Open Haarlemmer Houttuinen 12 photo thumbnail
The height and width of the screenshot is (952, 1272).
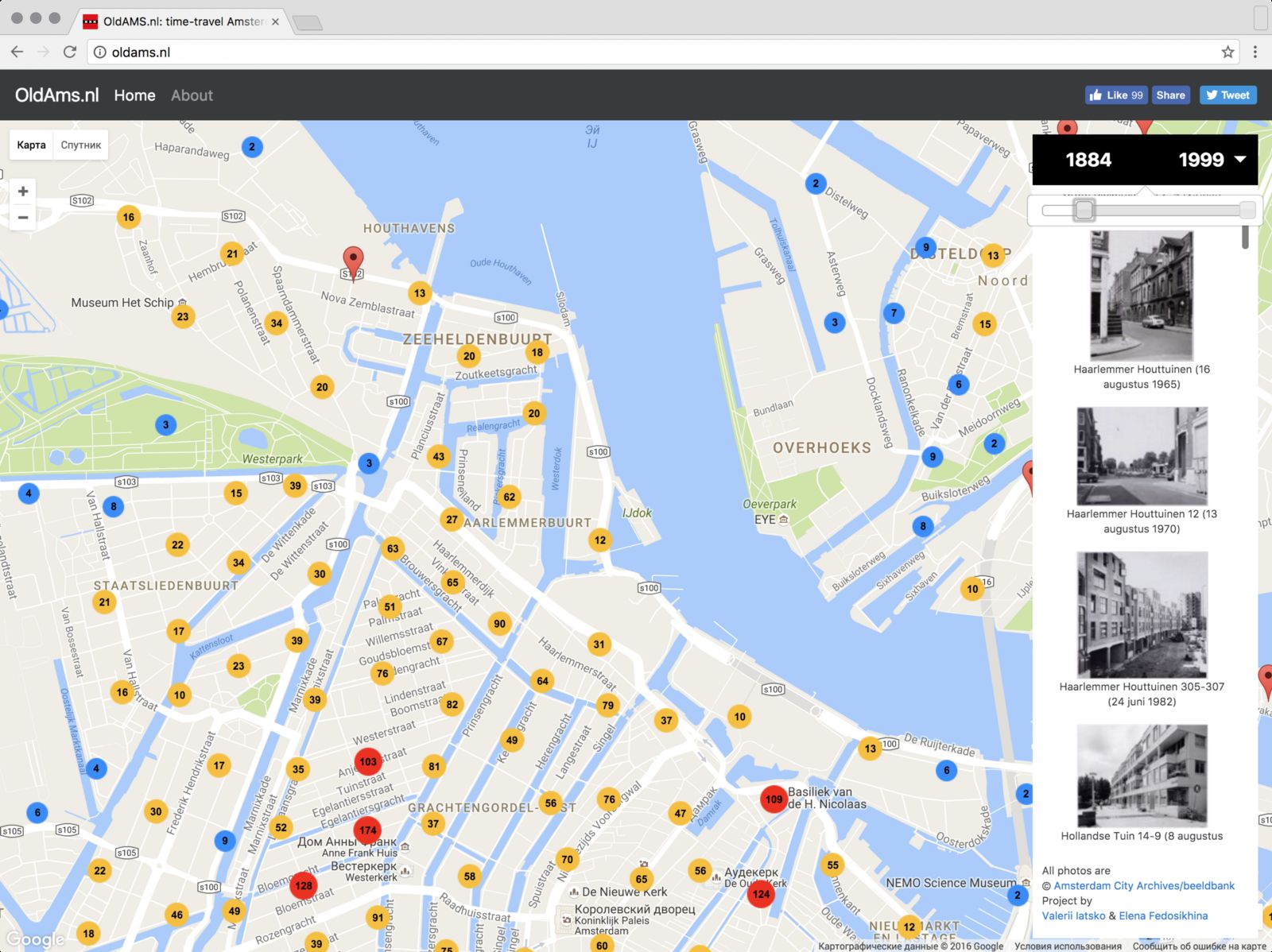pos(1142,456)
